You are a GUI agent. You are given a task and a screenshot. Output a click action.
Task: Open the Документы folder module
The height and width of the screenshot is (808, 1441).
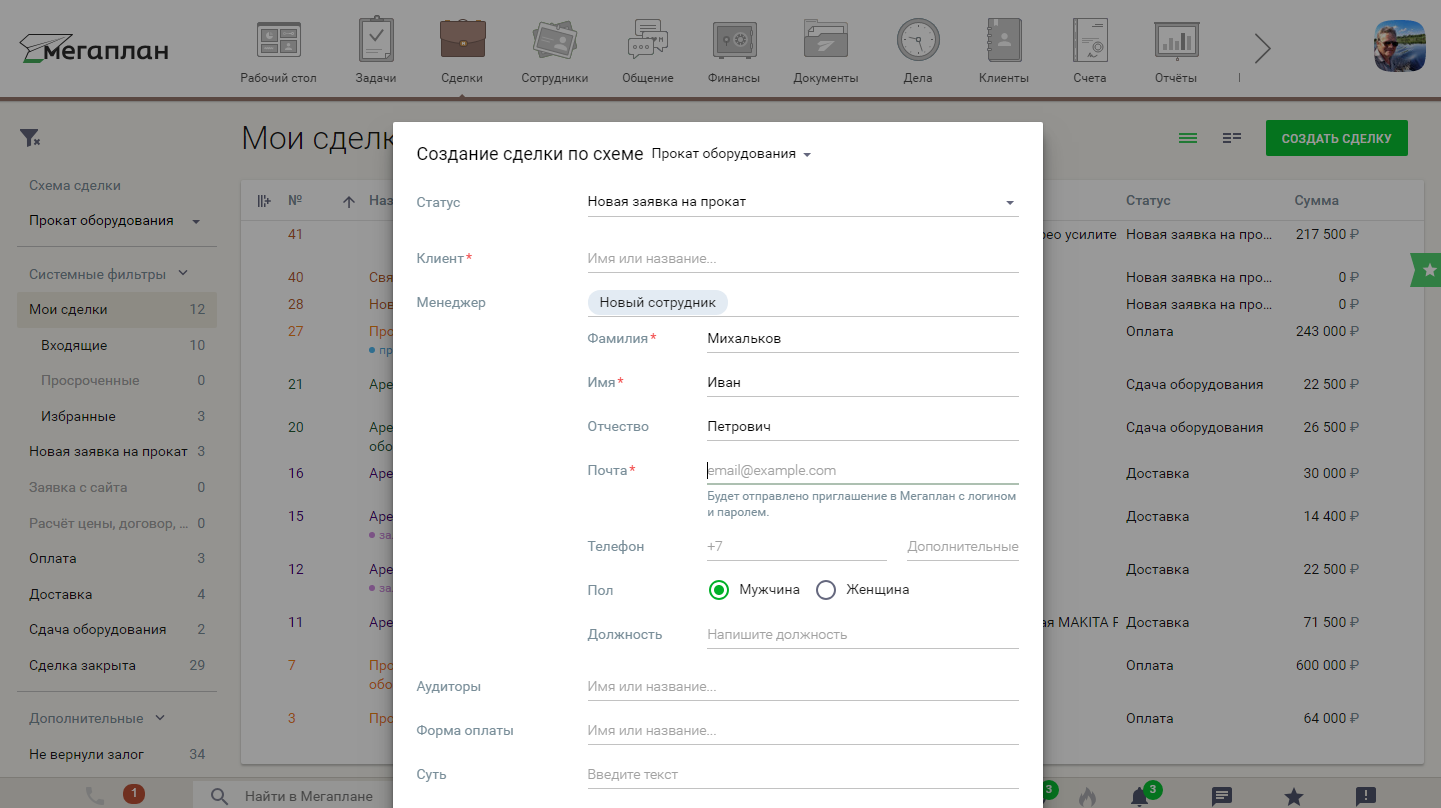tap(826, 51)
